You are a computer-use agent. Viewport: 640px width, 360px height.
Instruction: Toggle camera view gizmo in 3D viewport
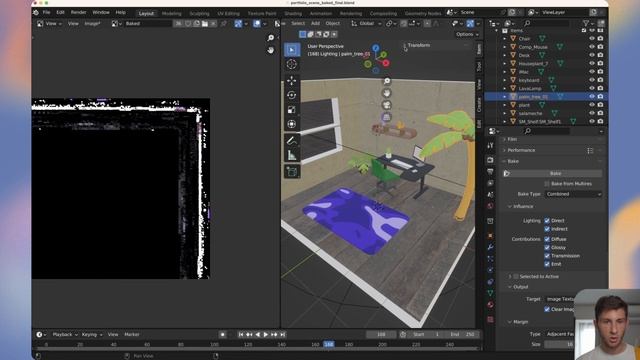click(387, 105)
